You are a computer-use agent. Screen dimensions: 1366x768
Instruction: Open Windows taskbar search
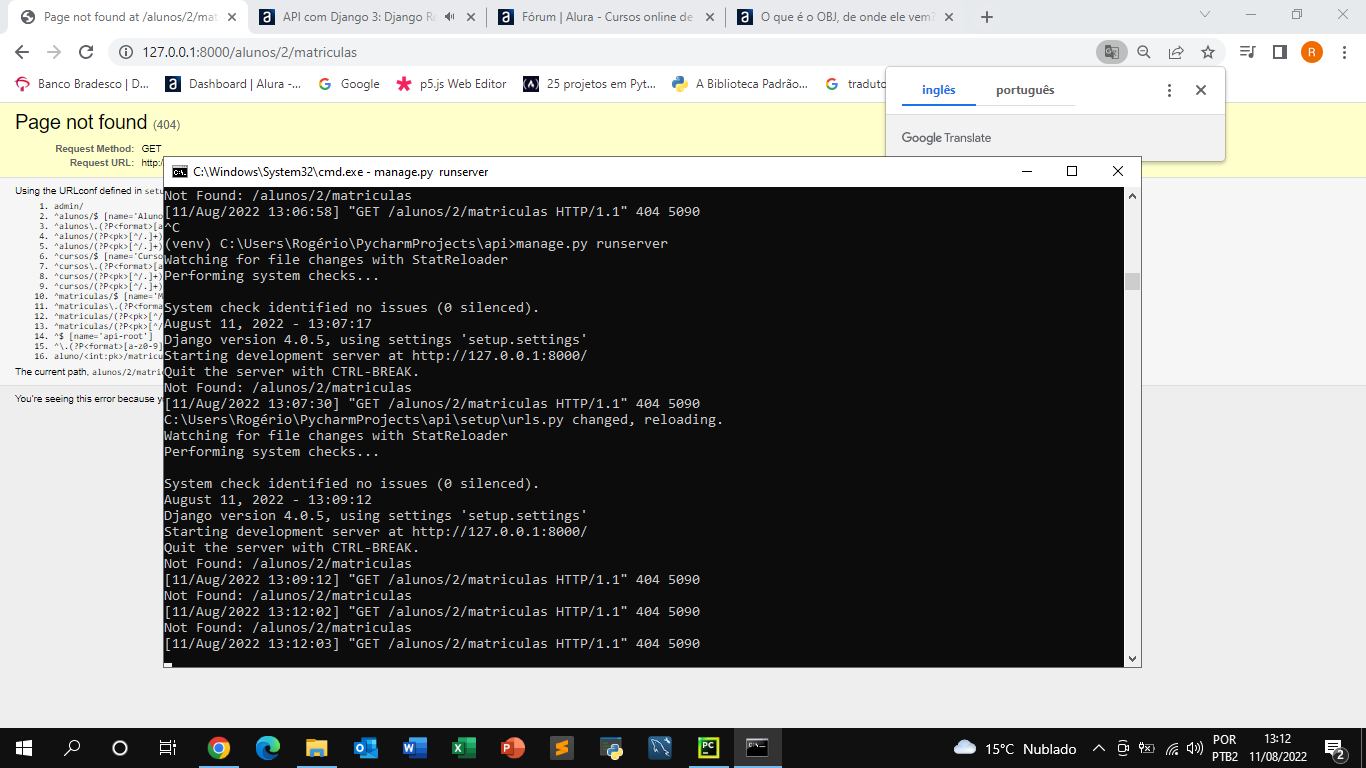[72, 748]
